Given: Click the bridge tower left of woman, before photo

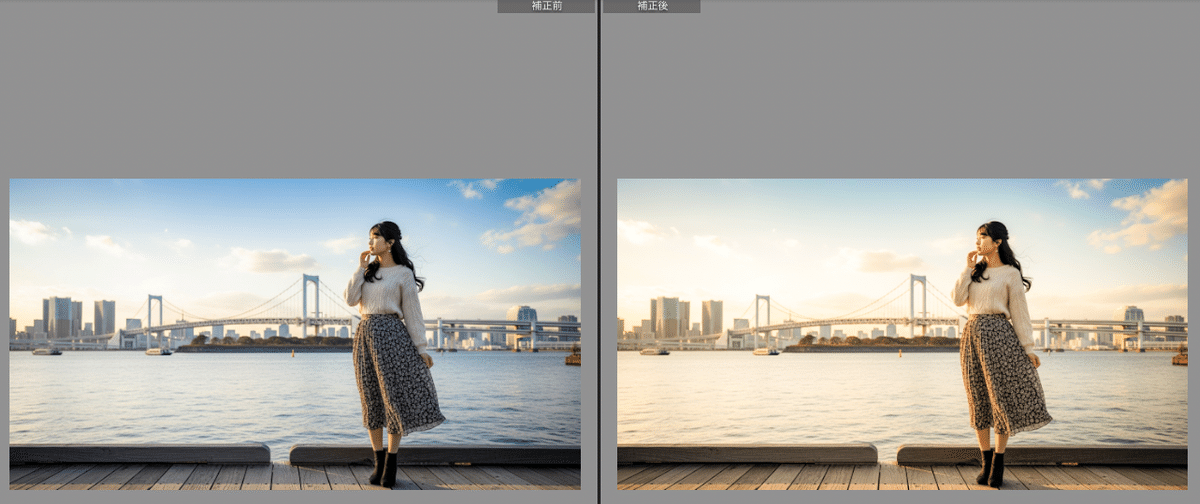Looking at the screenshot, I should pyautogui.click(x=310, y=303).
